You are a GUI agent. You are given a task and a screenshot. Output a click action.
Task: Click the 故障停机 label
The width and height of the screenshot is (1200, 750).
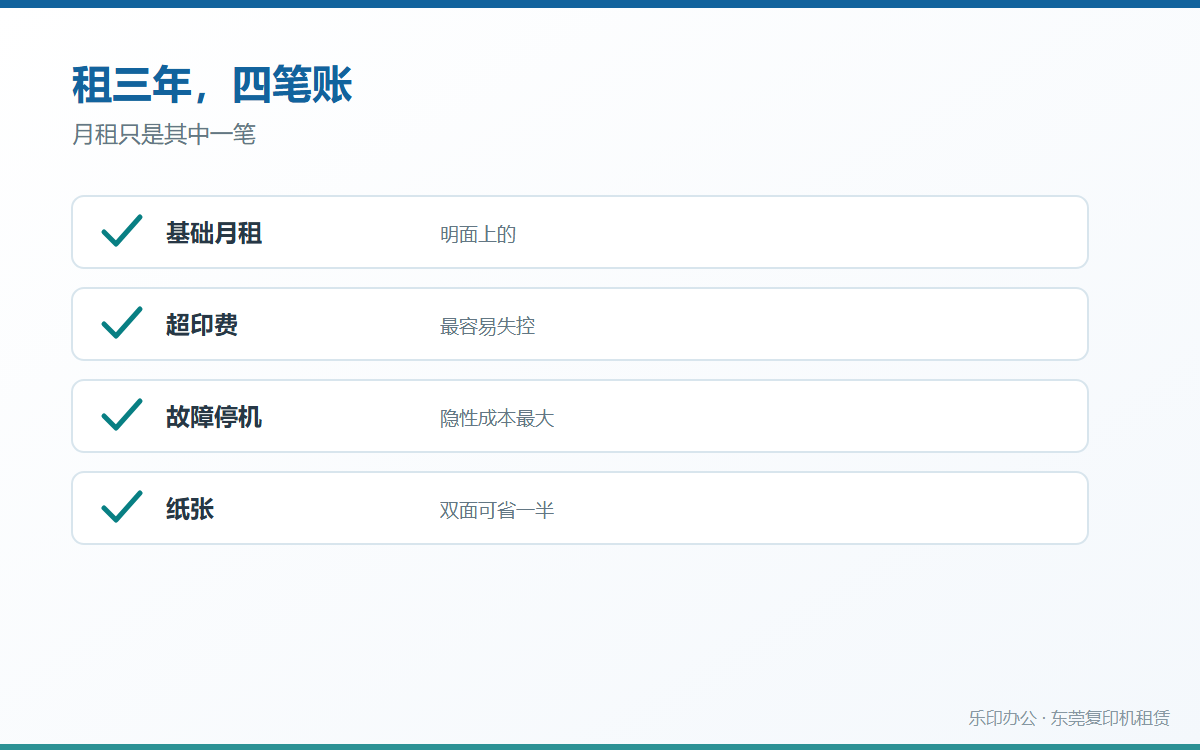pyautogui.click(x=214, y=417)
